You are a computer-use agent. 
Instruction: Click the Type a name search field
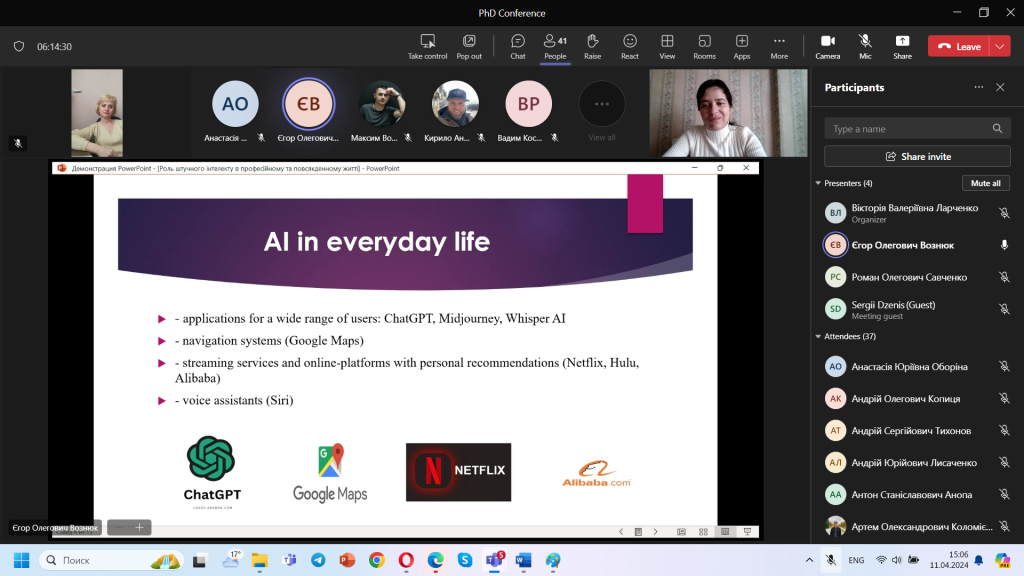[908, 129]
